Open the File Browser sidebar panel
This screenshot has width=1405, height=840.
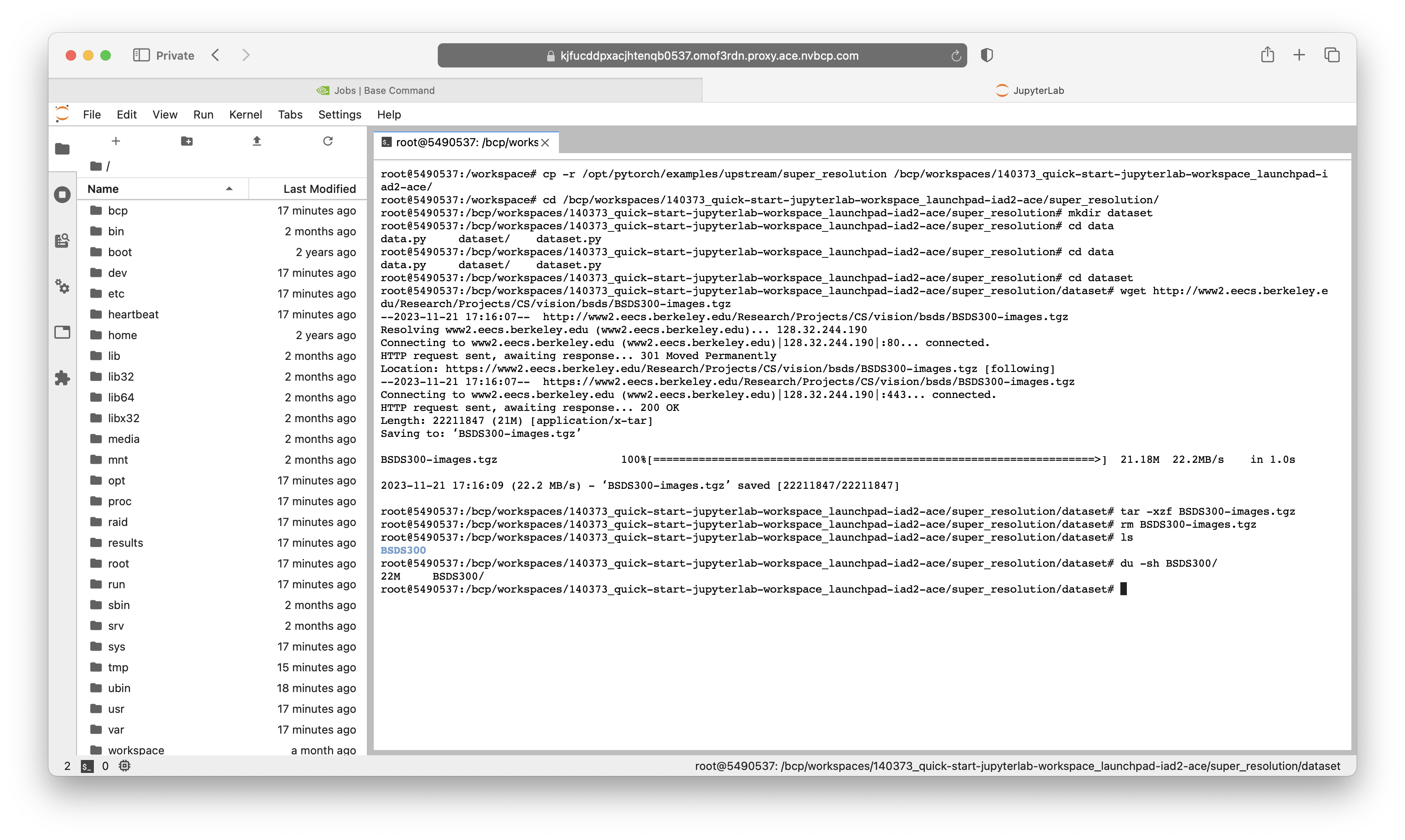click(x=62, y=149)
